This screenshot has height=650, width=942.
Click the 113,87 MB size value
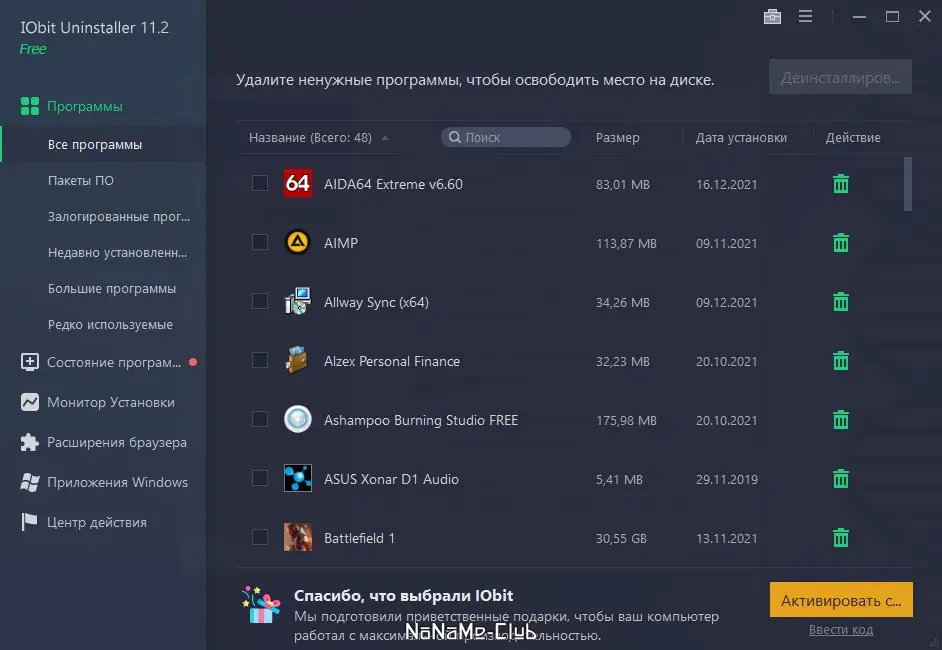[626, 243]
